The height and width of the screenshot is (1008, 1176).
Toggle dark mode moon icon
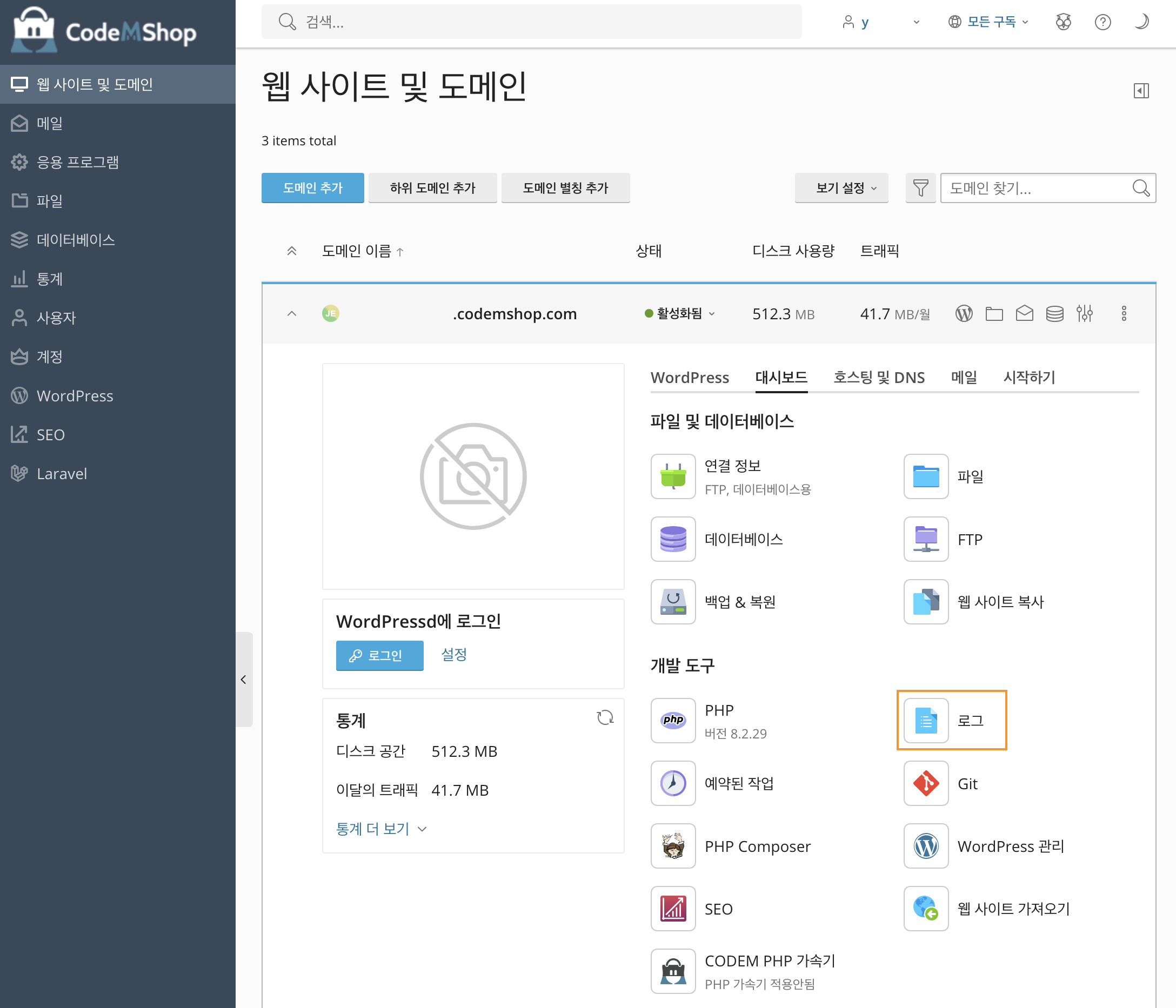[x=1141, y=22]
